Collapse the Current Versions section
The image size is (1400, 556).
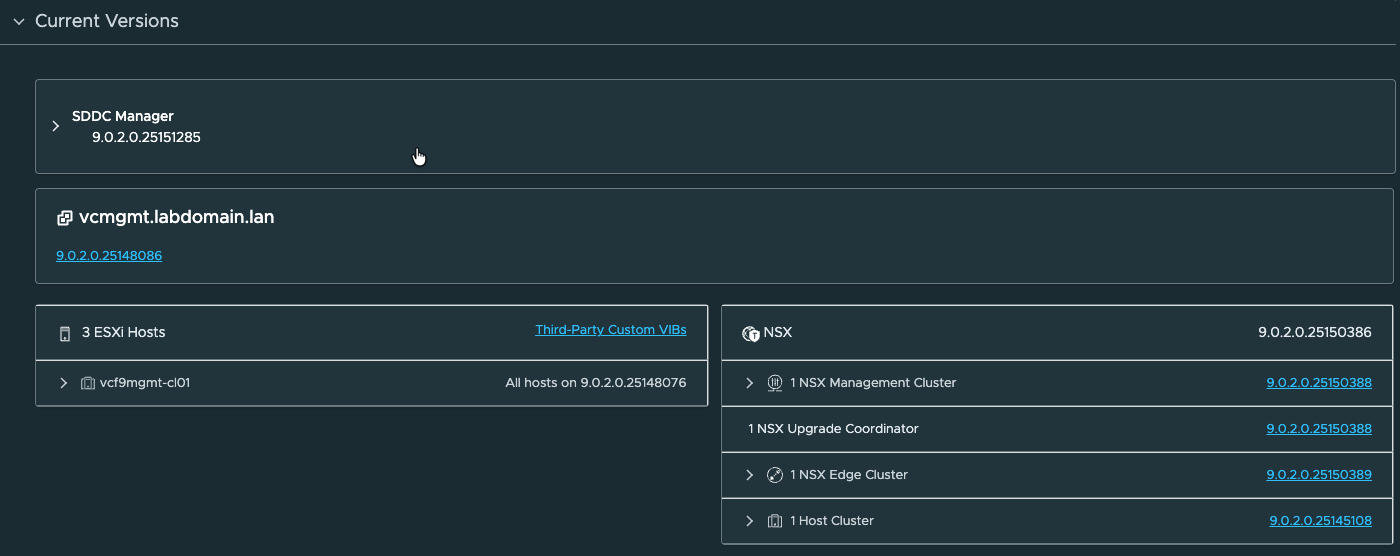18,21
